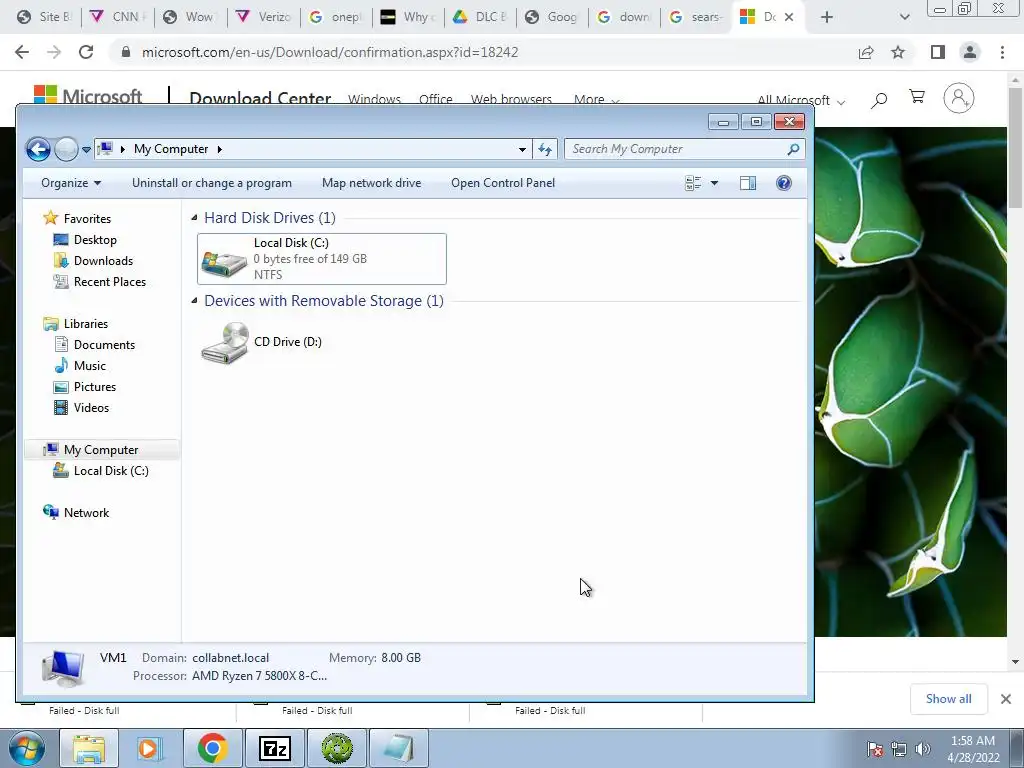Click Chrome back button
This screenshot has width=1024, height=768.
[x=22, y=52]
